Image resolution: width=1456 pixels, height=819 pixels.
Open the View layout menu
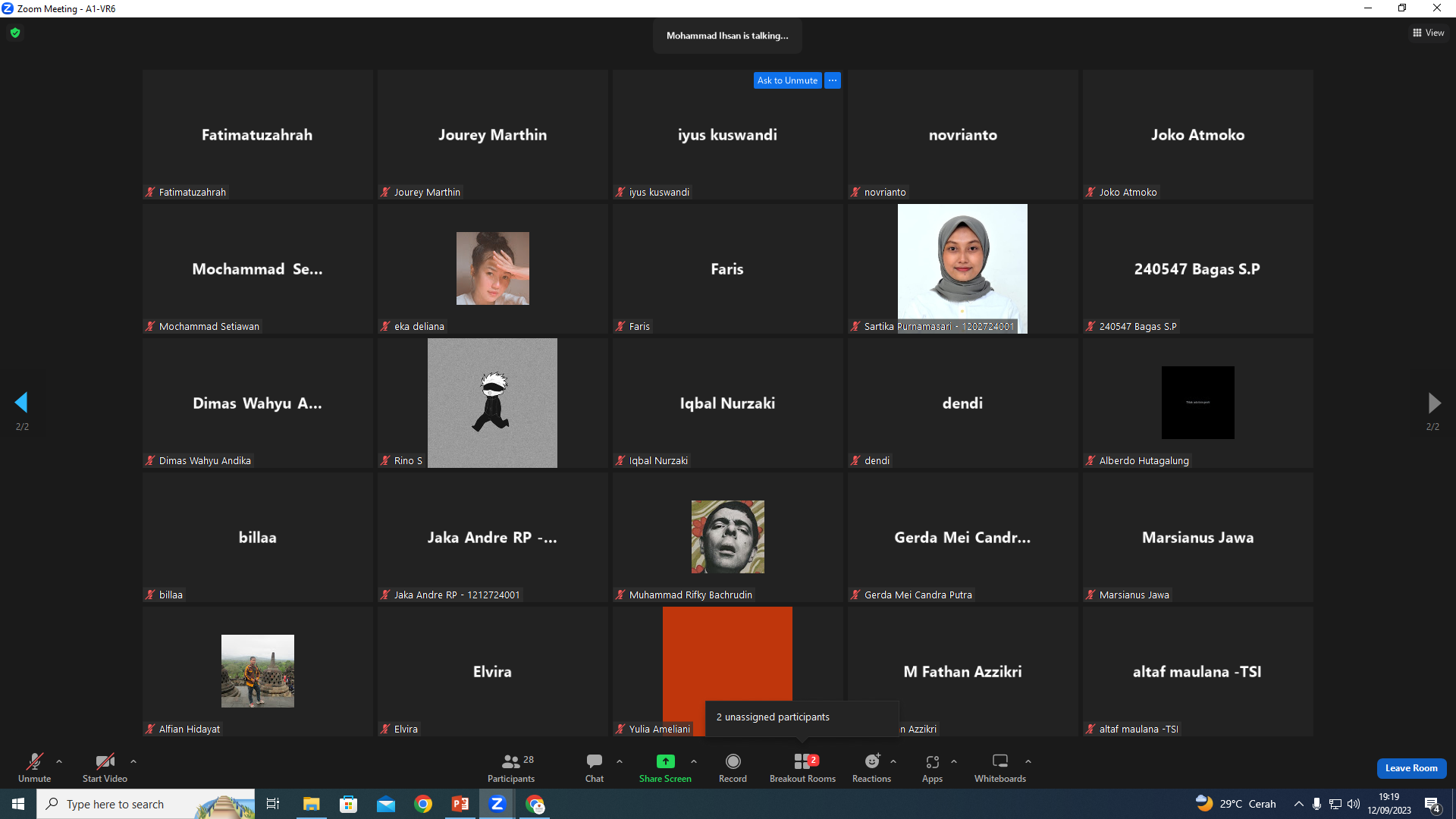[x=1429, y=33]
